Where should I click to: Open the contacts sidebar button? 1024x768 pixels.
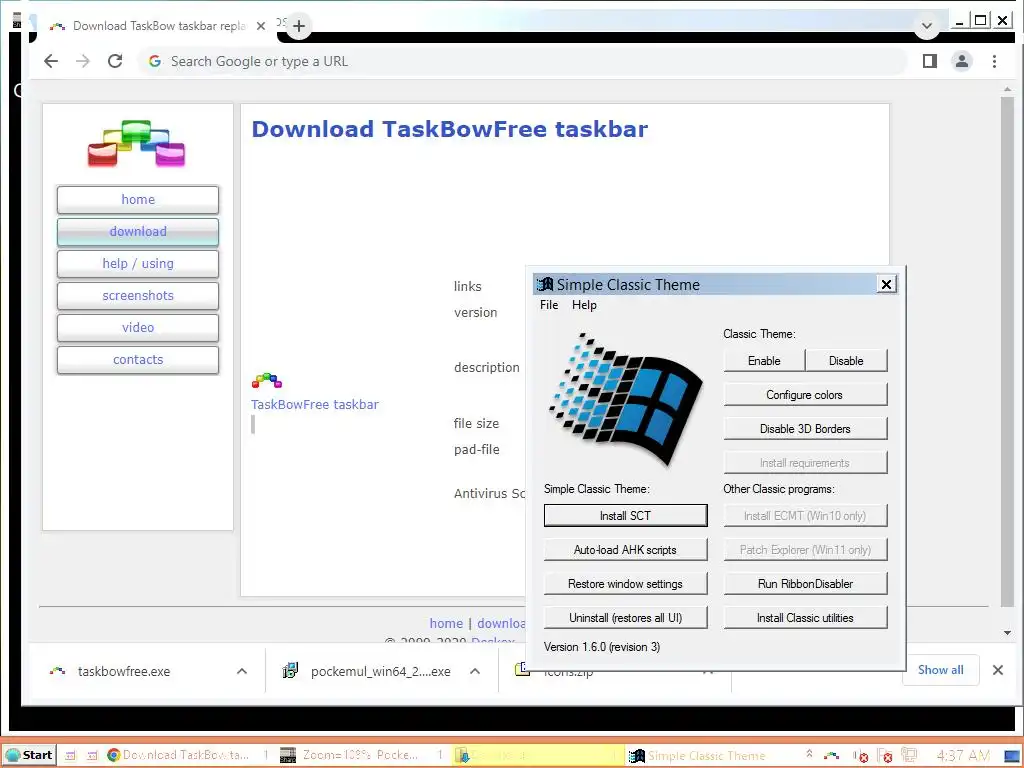point(138,360)
